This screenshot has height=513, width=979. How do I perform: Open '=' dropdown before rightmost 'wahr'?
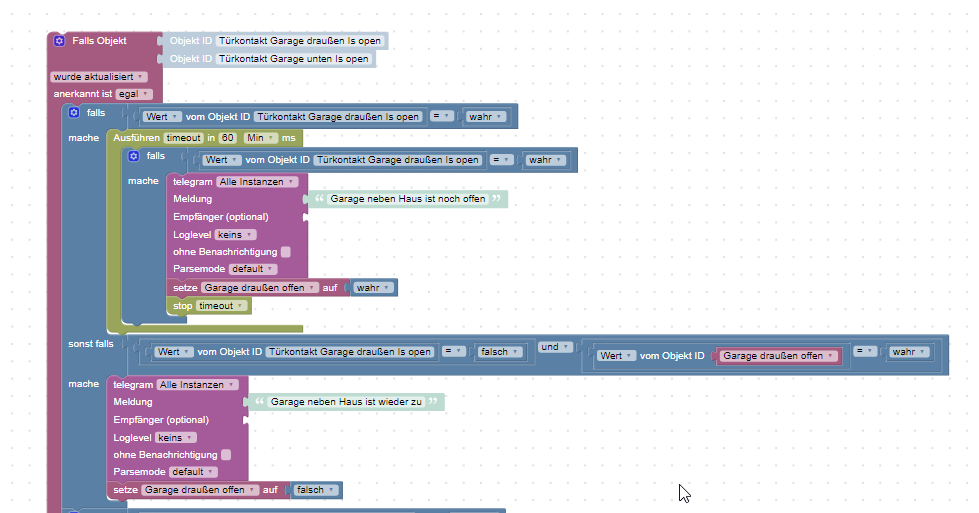click(x=865, y=353)
